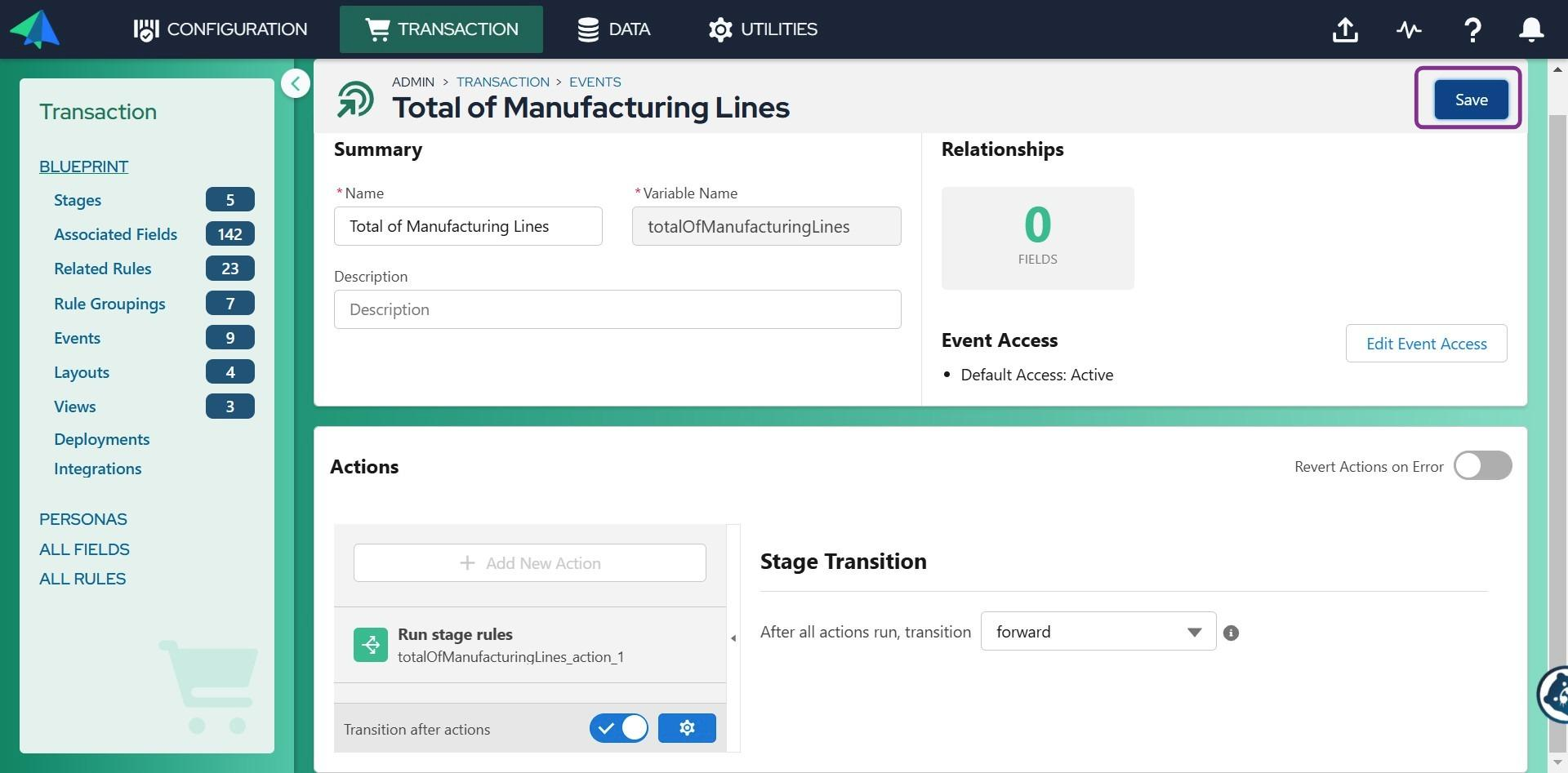Click Edit Event Access button

[x=1426, y=344]
